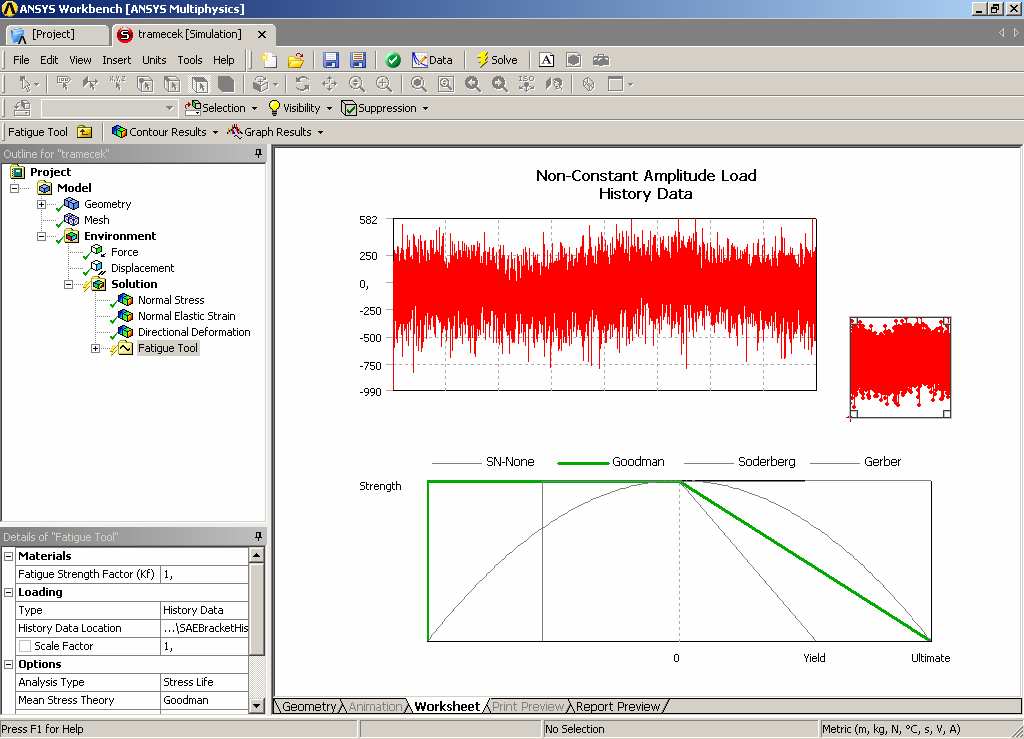Screen dimensions: 1024x739
Task: Open the Insert menu
Action: [x=116, y=60]
